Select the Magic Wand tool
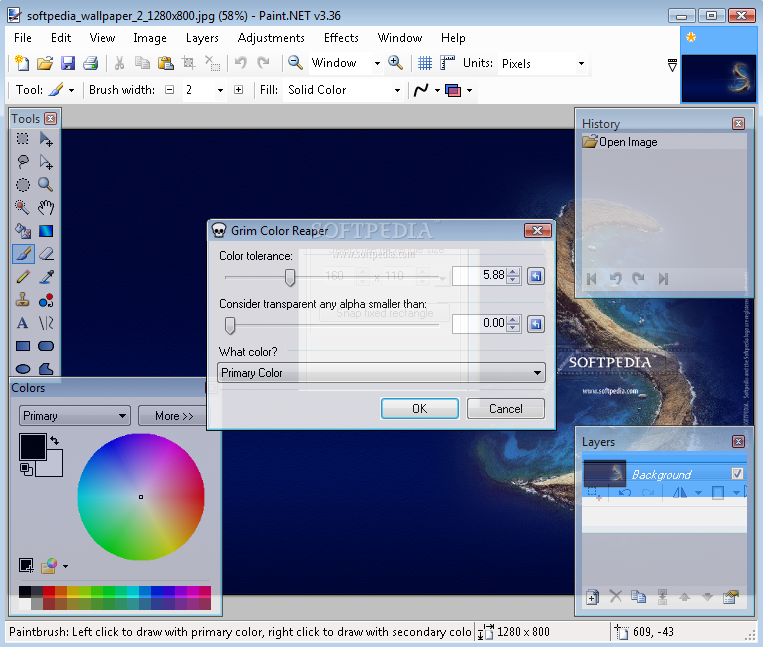The height and width of the screenshot is (647, 763). coord(22,208)
